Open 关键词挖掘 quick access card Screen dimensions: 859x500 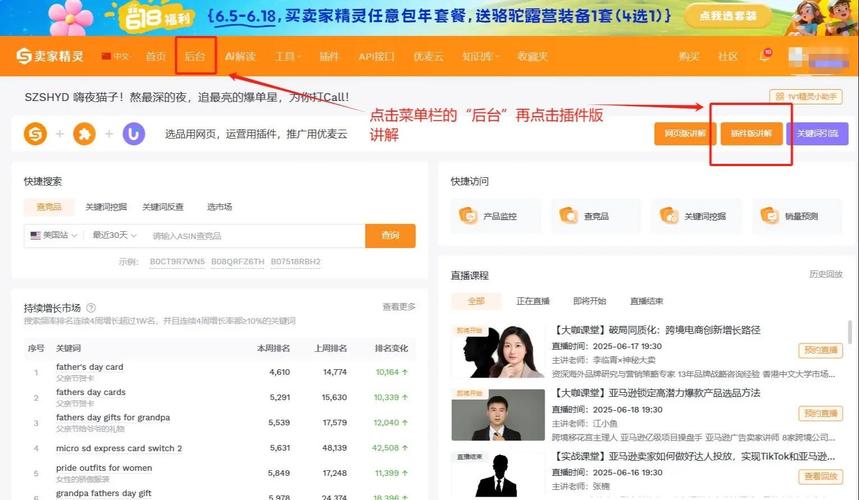coord(696,216)
